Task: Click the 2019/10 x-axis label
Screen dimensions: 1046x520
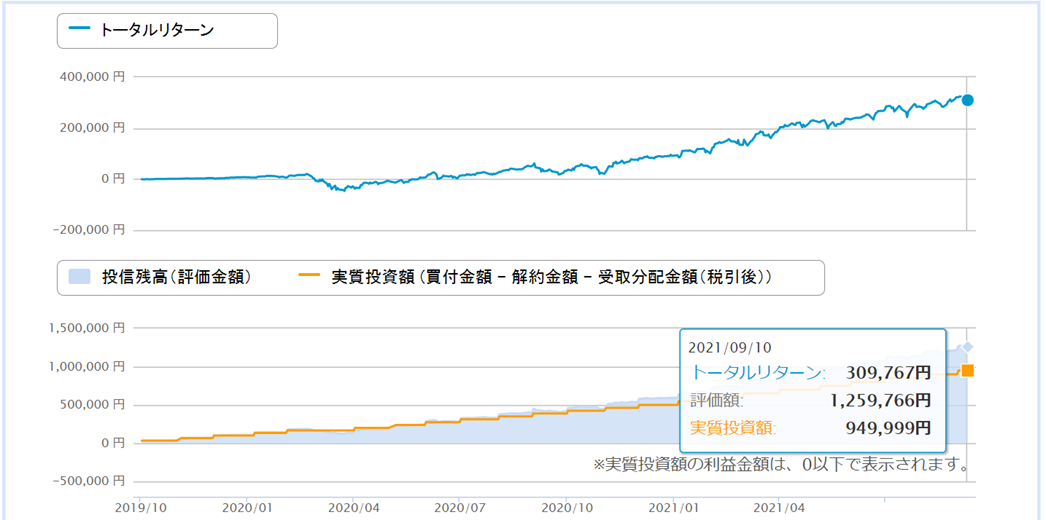Action: point(139,507)
